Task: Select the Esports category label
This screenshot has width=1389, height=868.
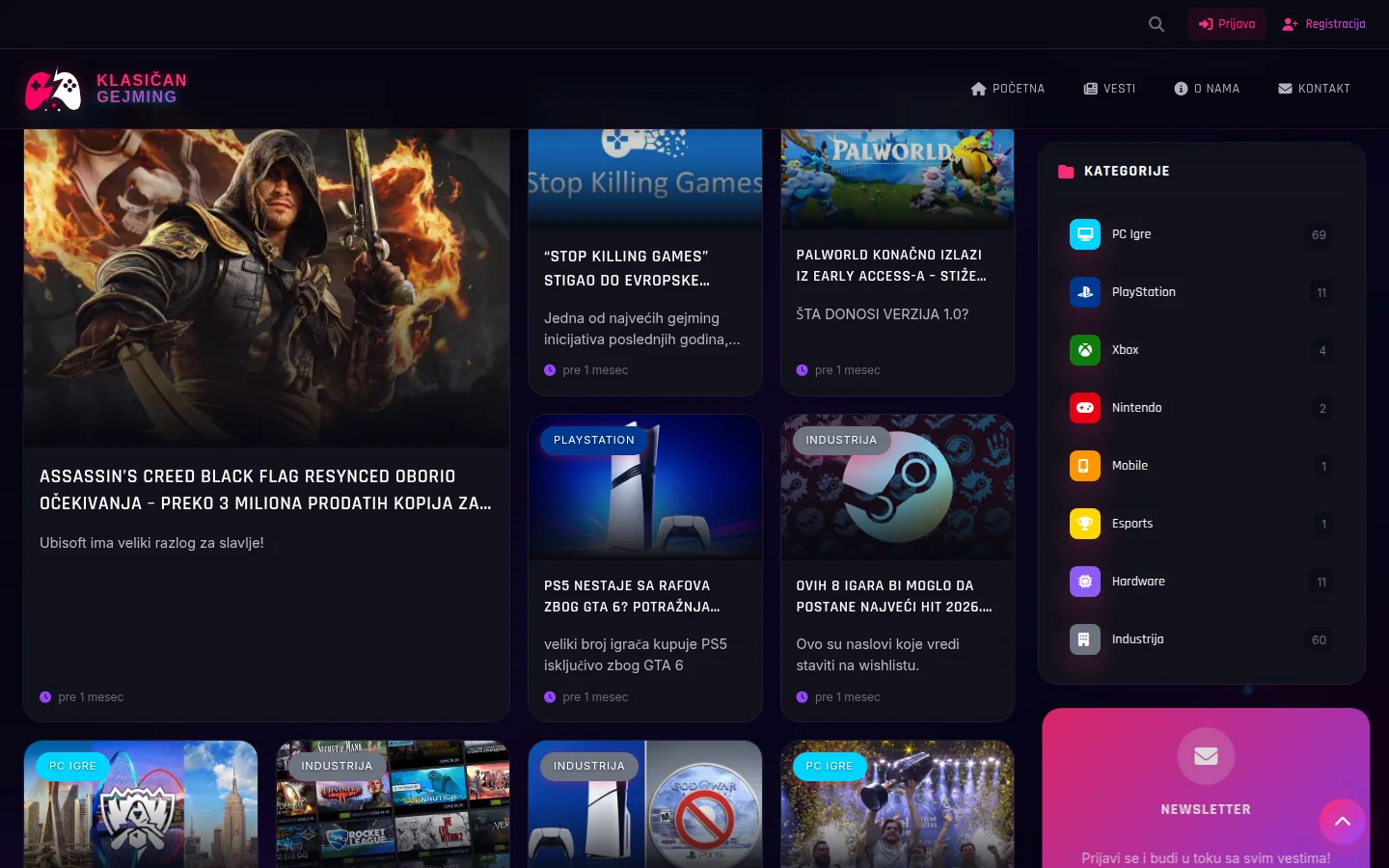Action: tap(1132, 524)
